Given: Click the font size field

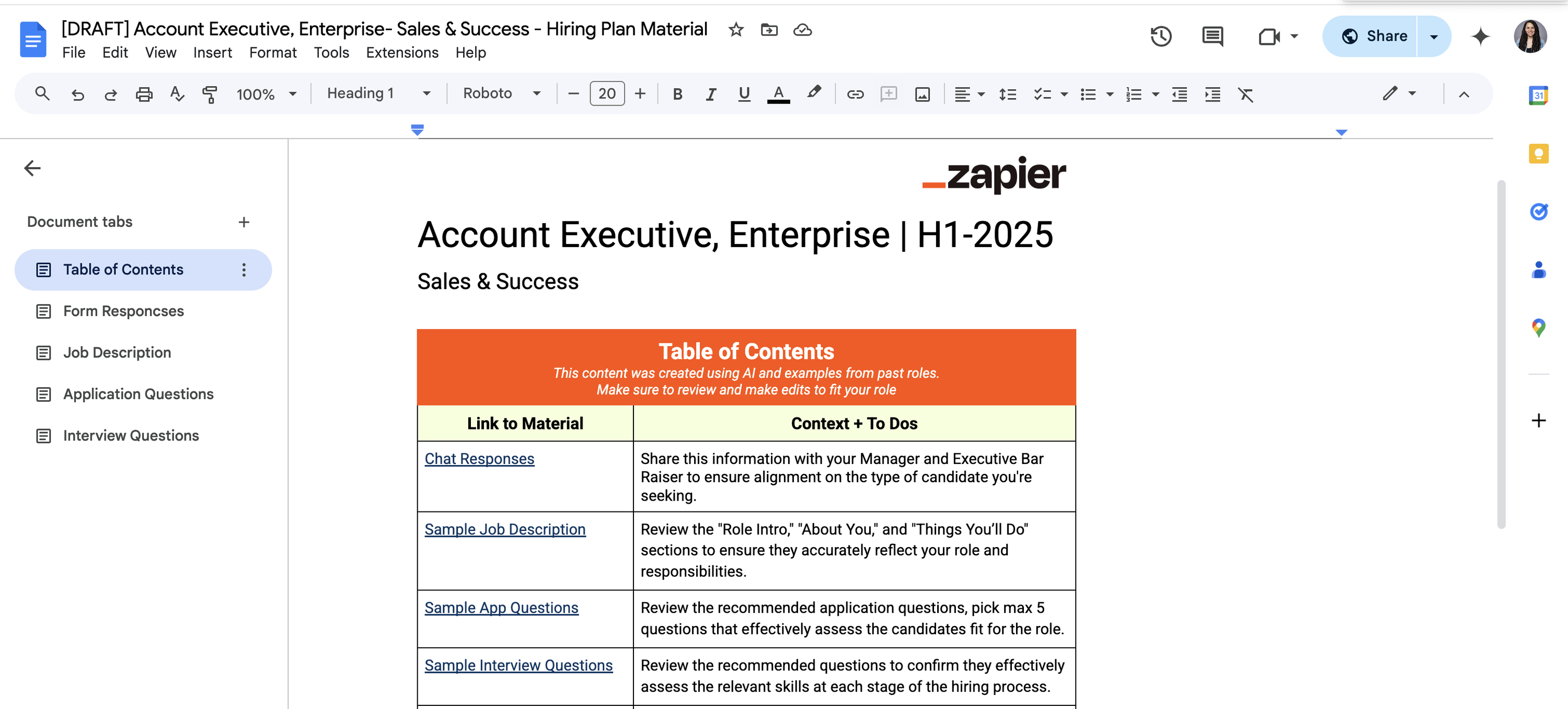Looking at the screenshot, I should (606, 94).
